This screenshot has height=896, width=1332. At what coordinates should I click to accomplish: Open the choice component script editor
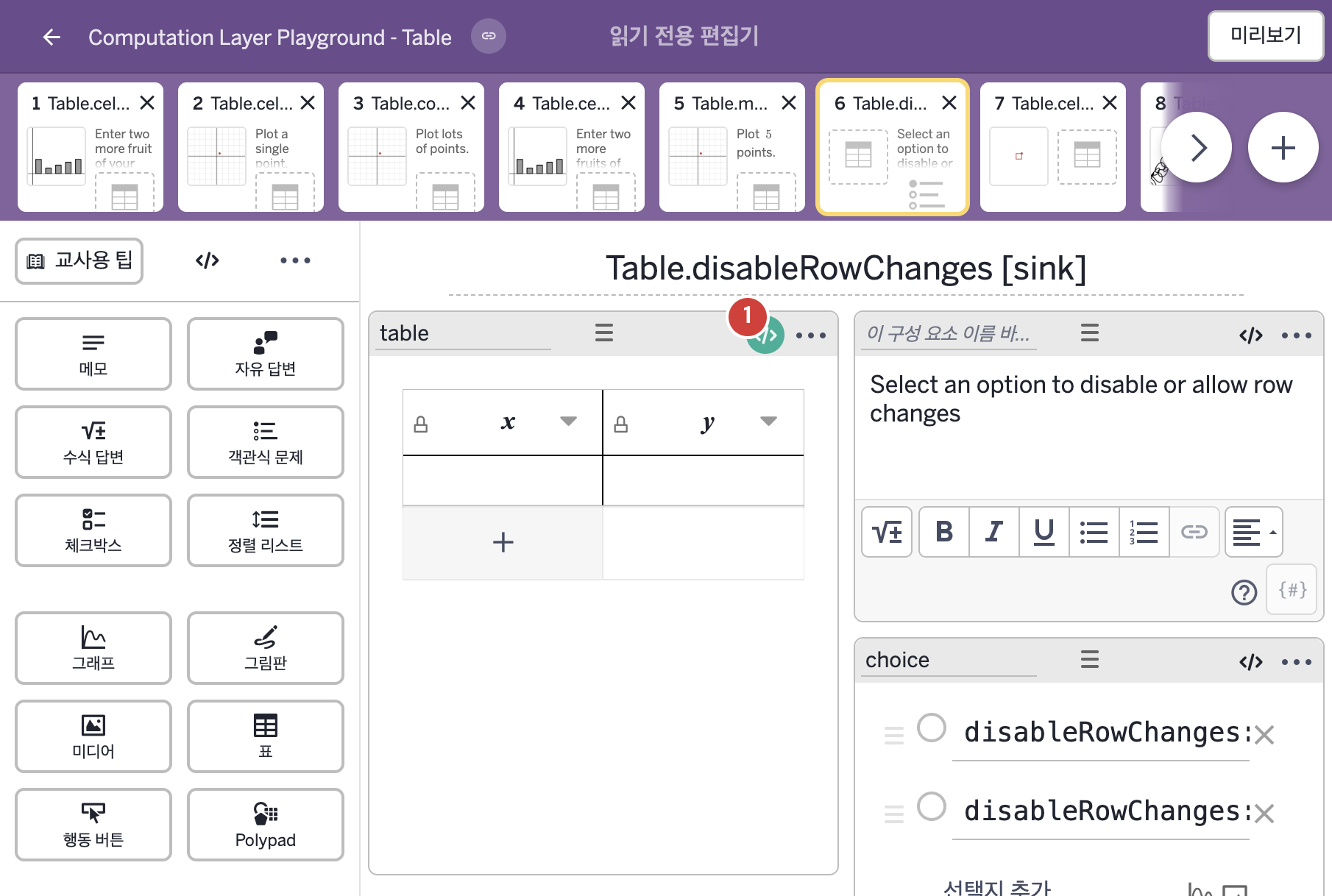pos(1251,662)
